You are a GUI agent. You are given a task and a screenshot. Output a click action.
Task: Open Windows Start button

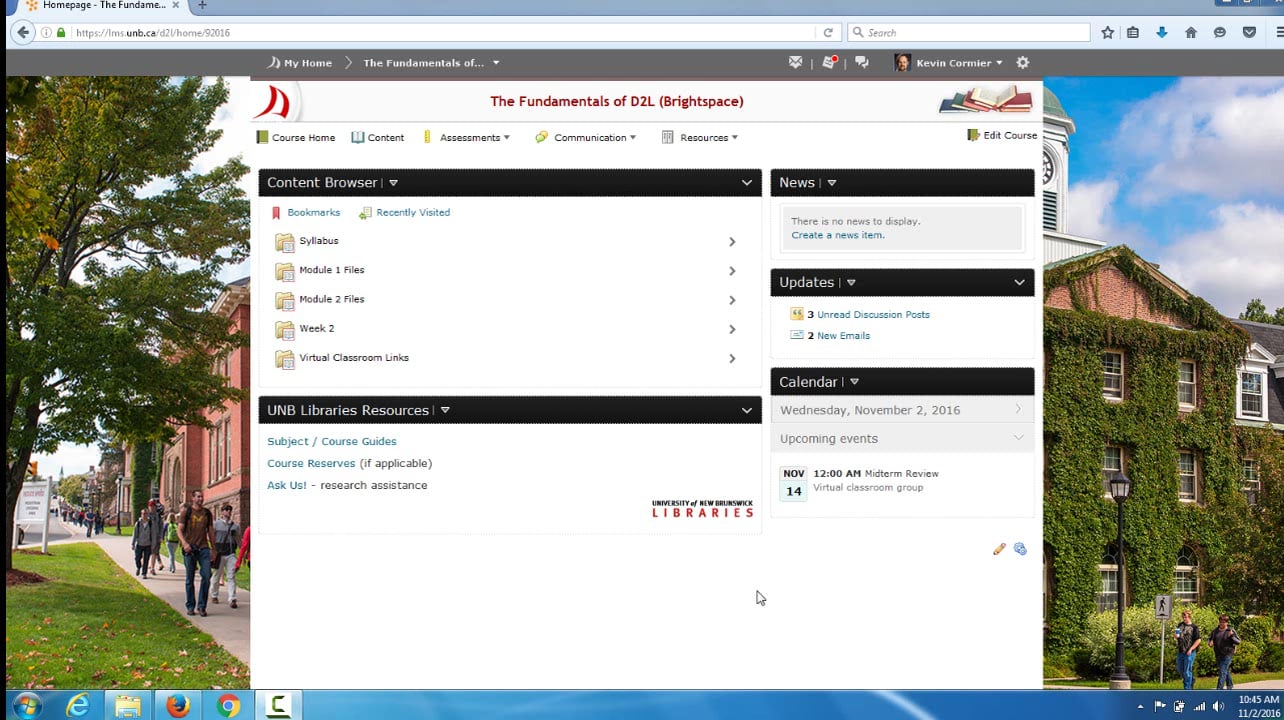coord(26,705)
